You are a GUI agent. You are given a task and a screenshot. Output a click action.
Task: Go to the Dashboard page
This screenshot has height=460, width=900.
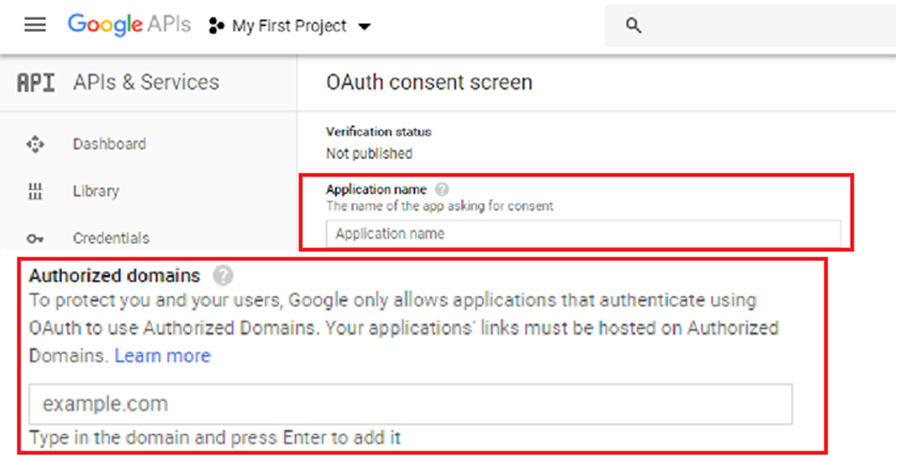[x=109, y=144]
